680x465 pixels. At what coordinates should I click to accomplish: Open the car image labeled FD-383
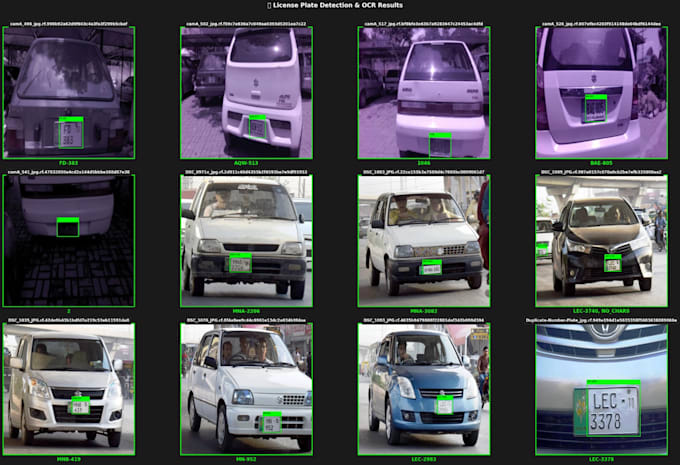point(69,92)
